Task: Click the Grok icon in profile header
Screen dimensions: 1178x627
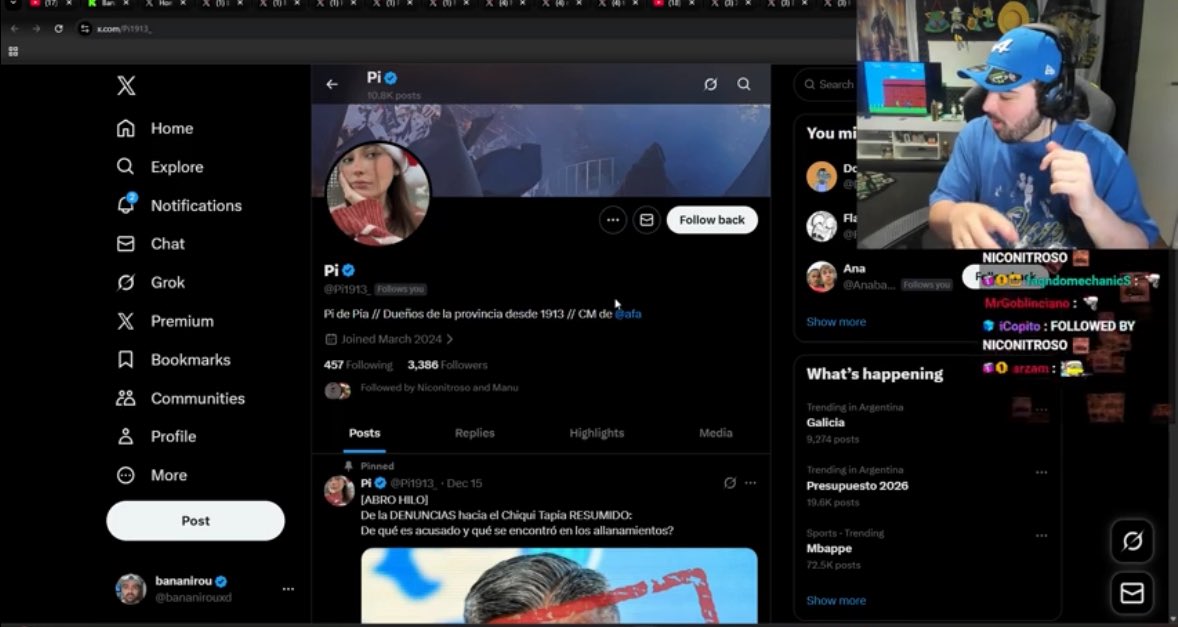Action: (710, 84)
